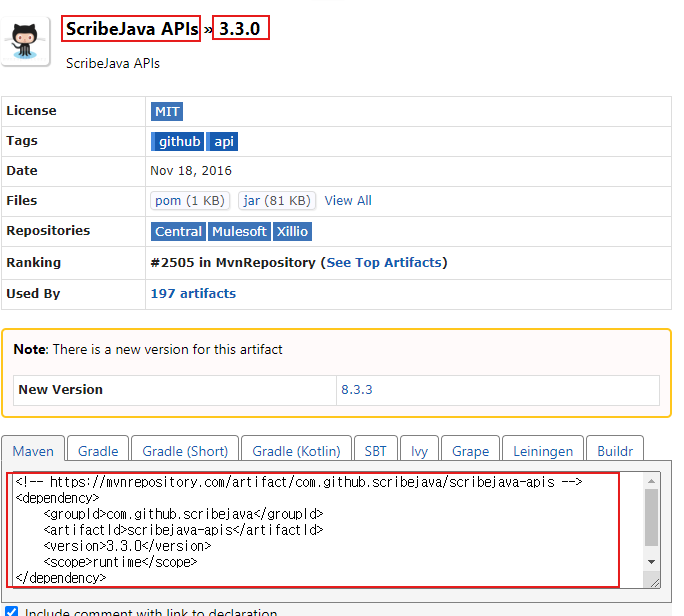Select the api tag
684x616 pixels.
click(x=222, y=141)
